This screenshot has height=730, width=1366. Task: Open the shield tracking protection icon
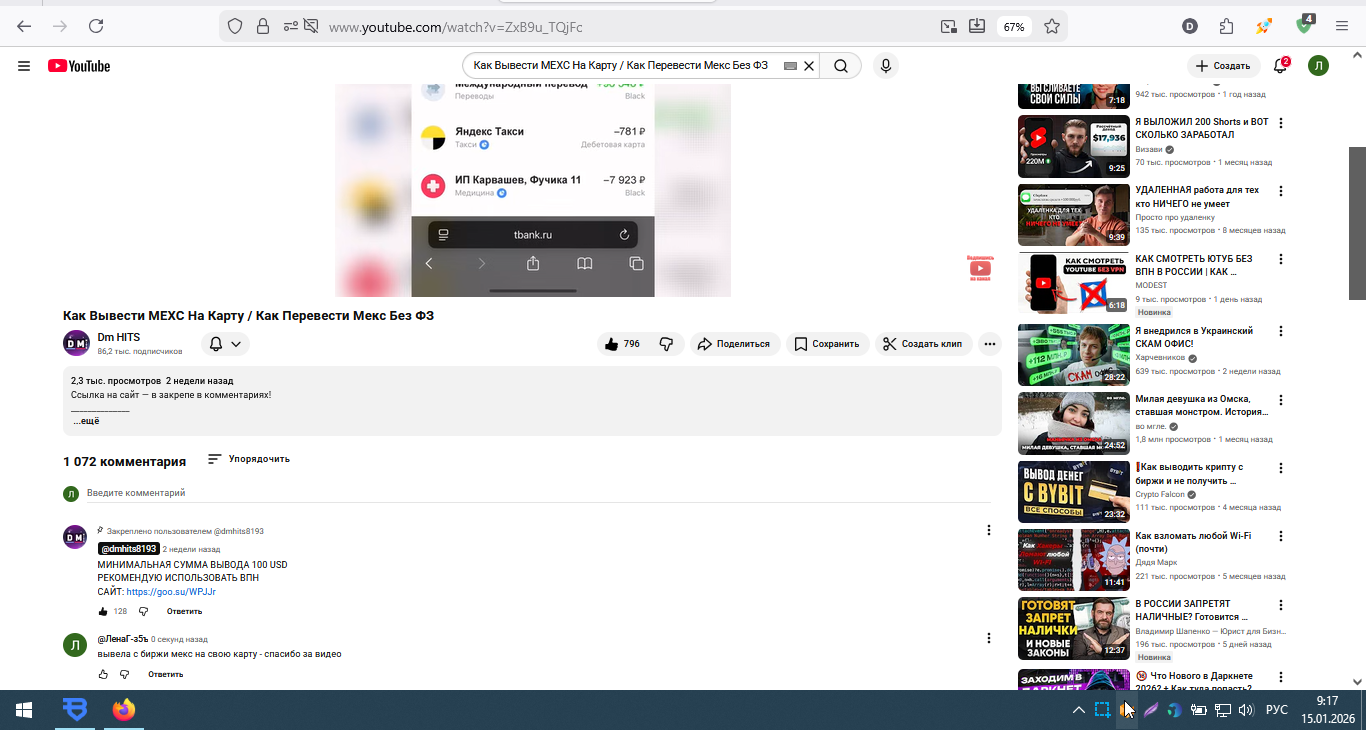(235, 27)
